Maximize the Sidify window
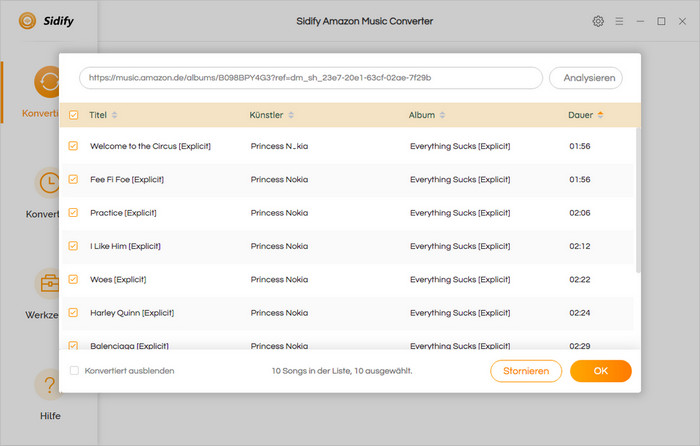Viewport: 700px width, 446px height. point(661,21)
